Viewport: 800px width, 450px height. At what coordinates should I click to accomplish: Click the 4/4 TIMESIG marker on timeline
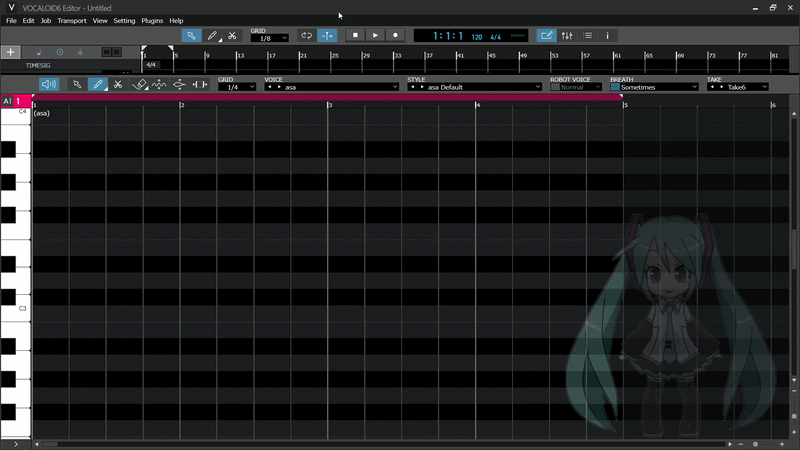coord(151,65)
